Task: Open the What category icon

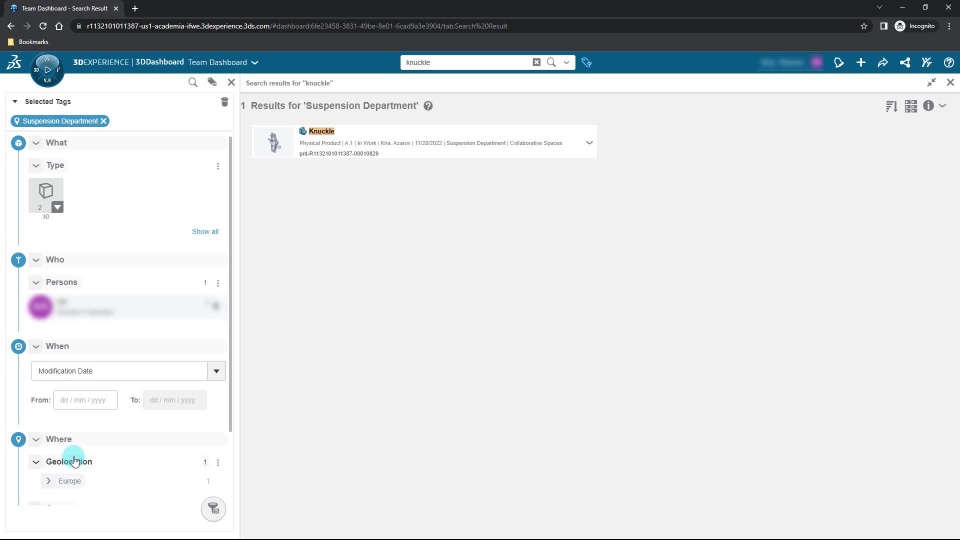Action: tap(18, 143)
